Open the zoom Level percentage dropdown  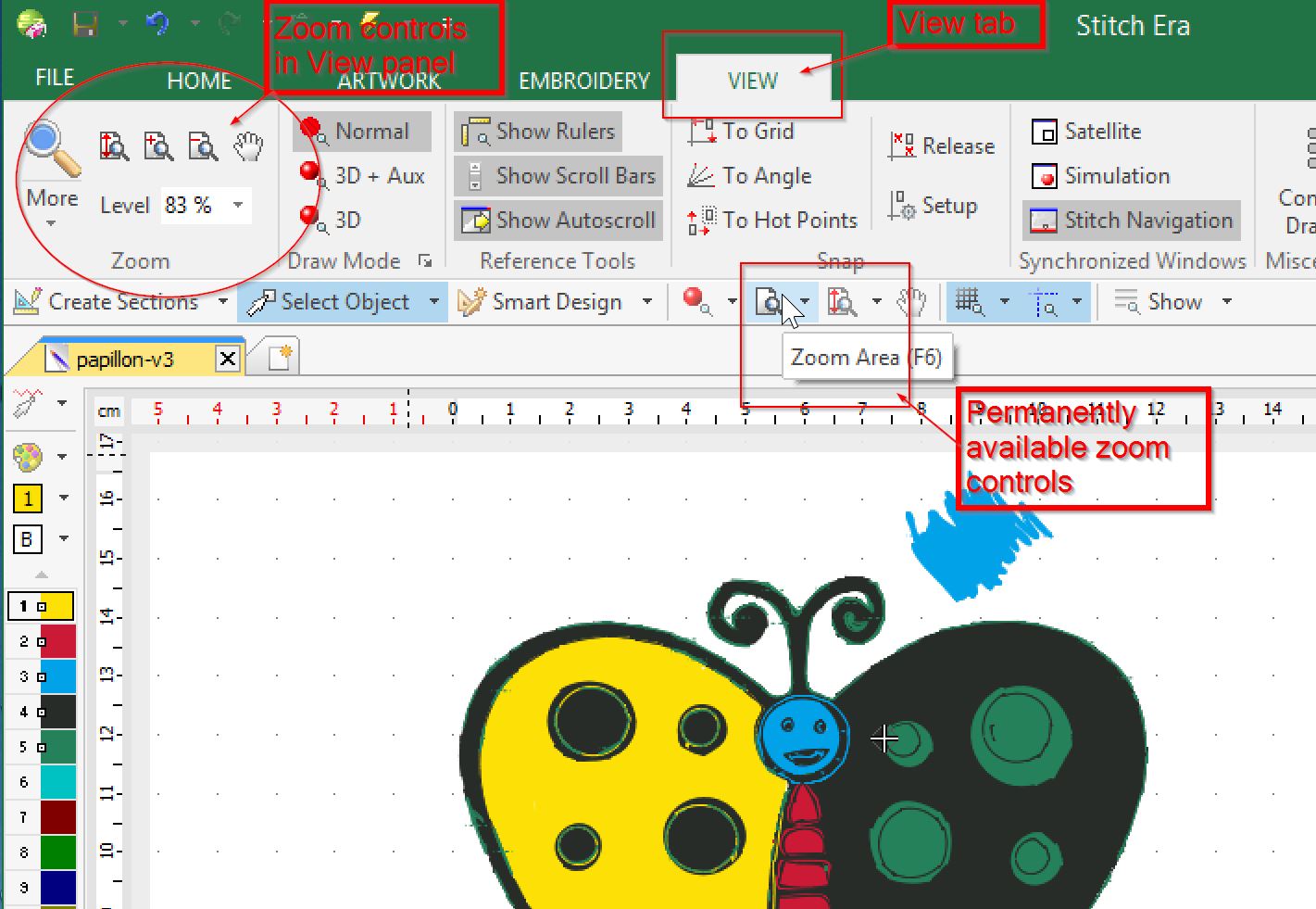point(238,205)
